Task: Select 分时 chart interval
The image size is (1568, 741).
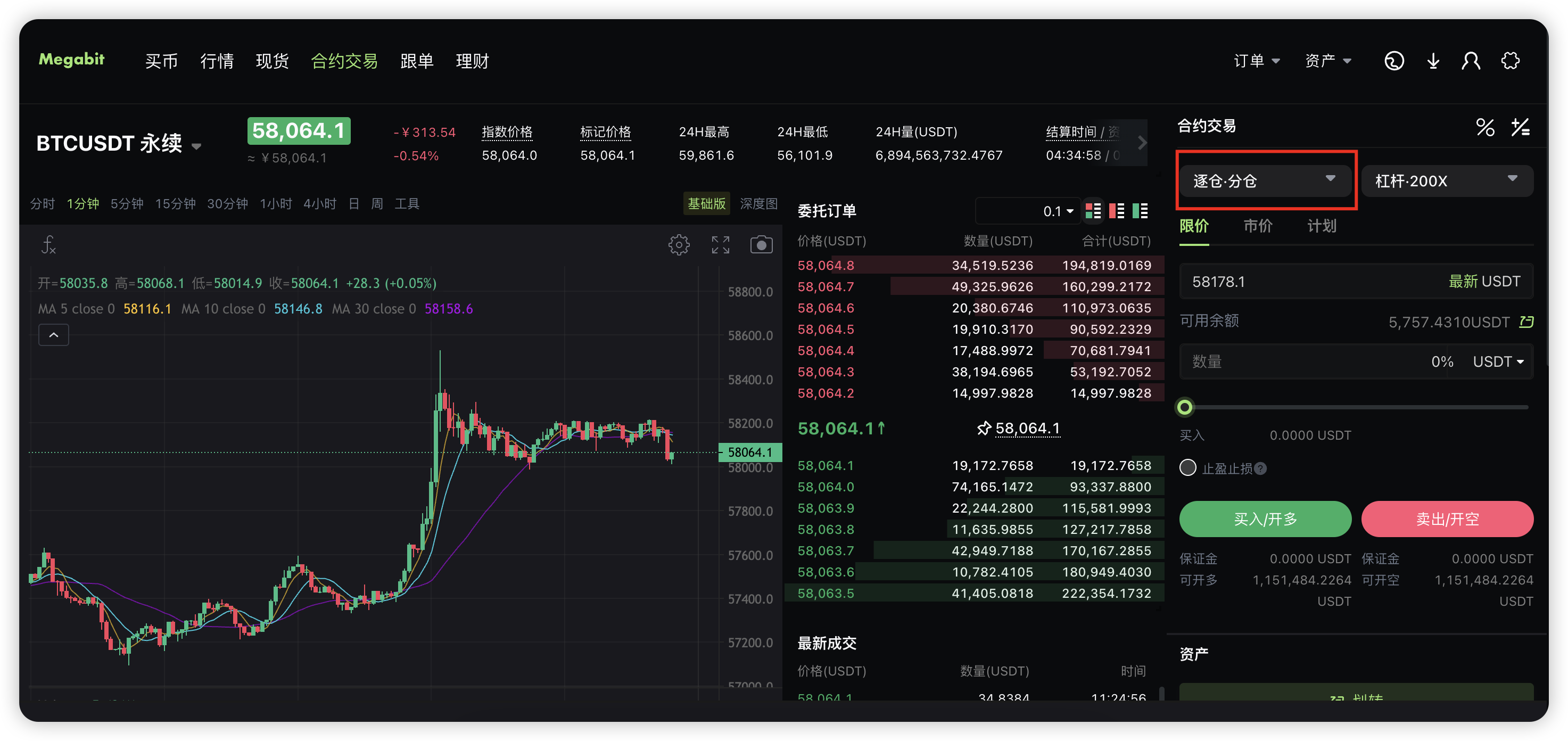Action: [43, 203]
